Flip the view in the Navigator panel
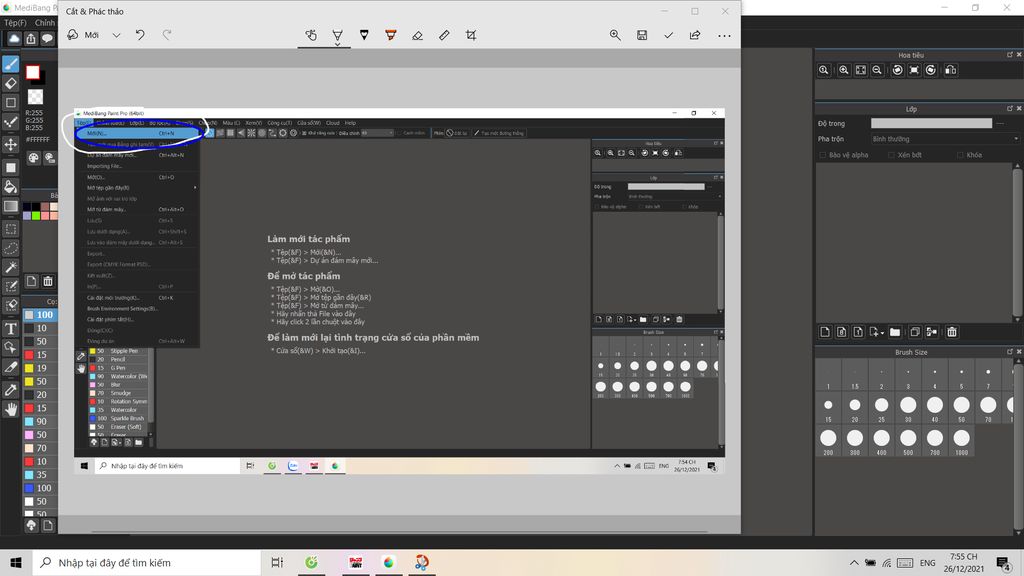This screenshot has height=576, width=1024. tap(951, 70)
